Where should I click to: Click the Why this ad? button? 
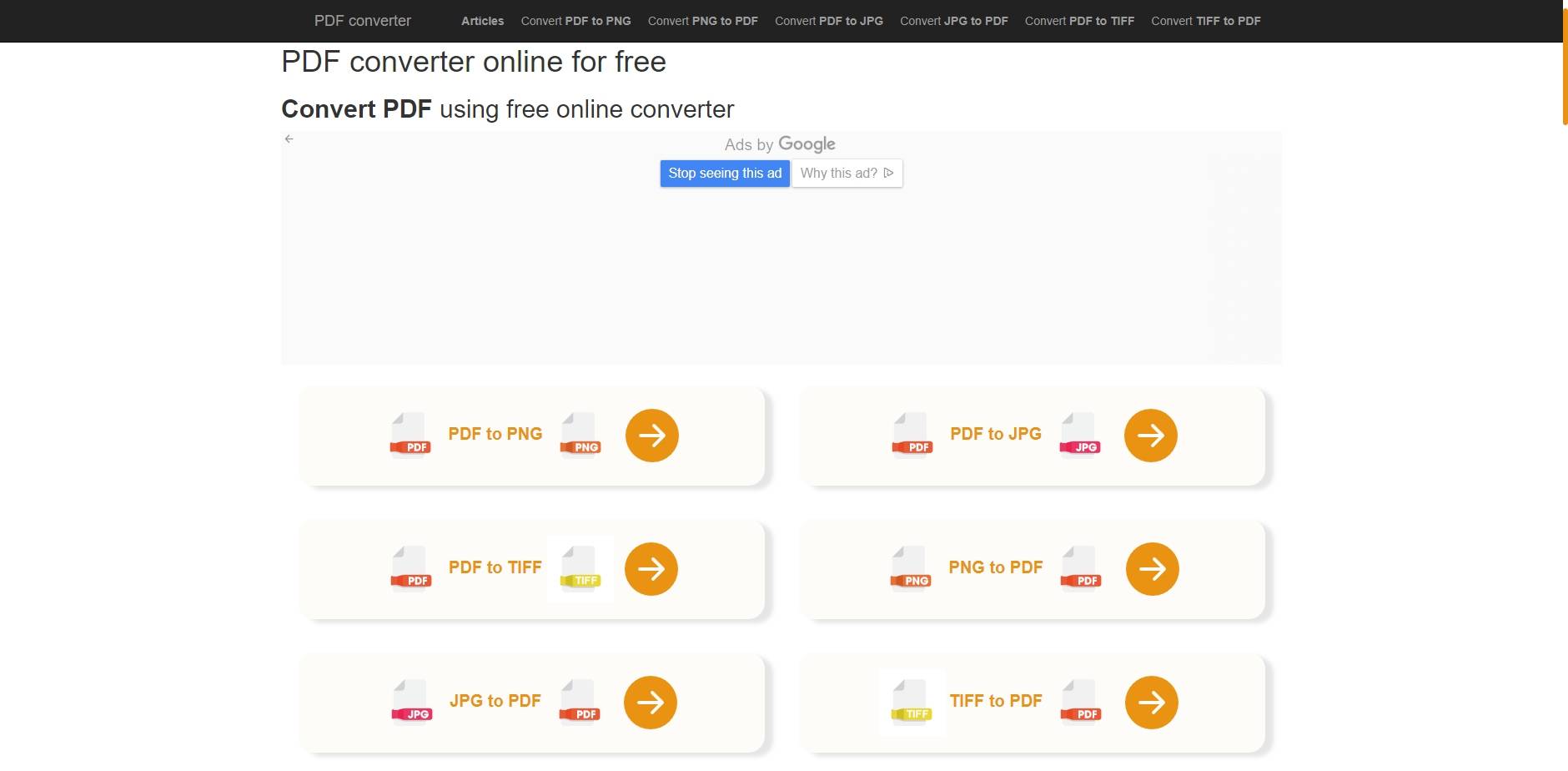click(x=847, y=174)
